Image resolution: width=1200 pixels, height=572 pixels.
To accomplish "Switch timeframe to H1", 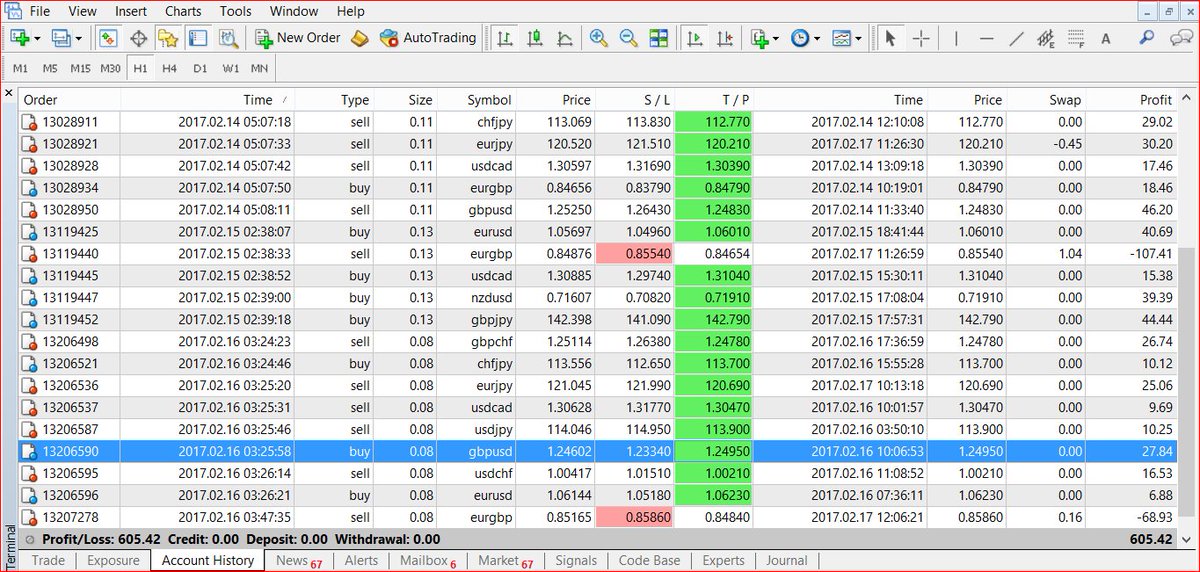I will pyautogui.click(x=140, y=68).
